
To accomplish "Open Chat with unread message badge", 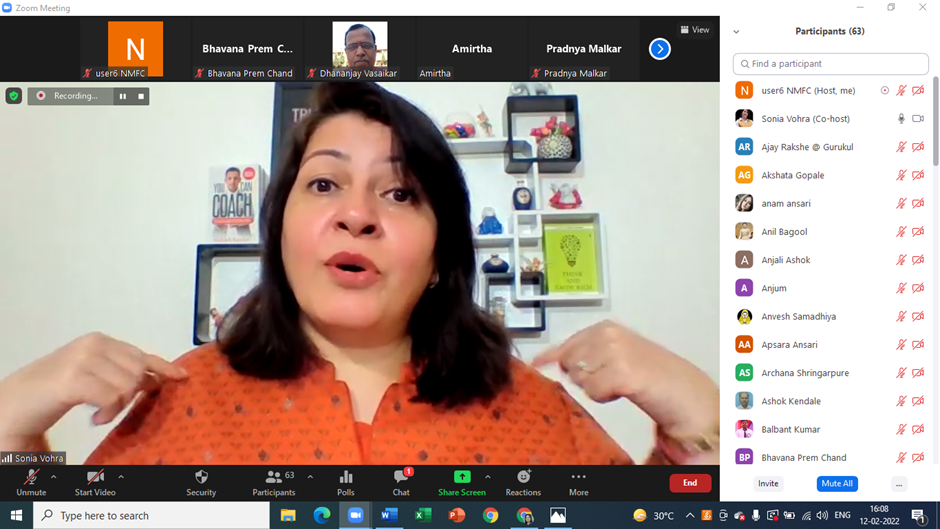I will coord(401,478).
